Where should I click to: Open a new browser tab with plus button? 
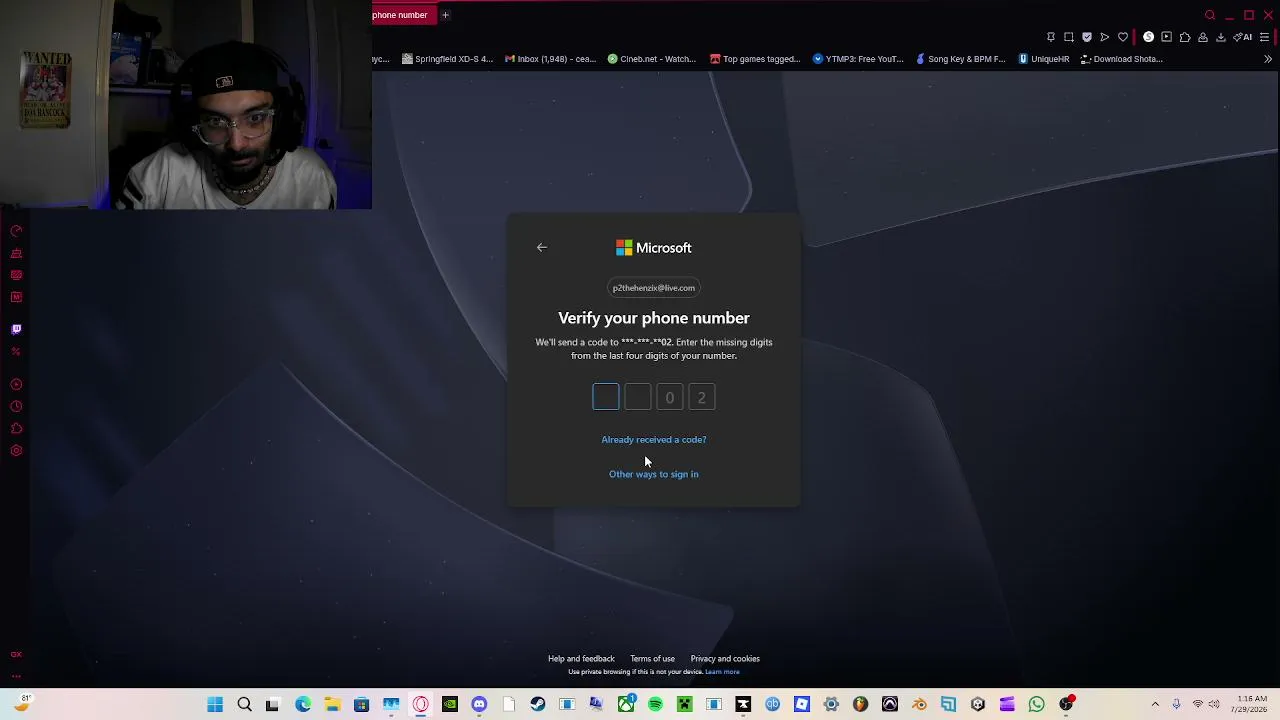point(446,15)
